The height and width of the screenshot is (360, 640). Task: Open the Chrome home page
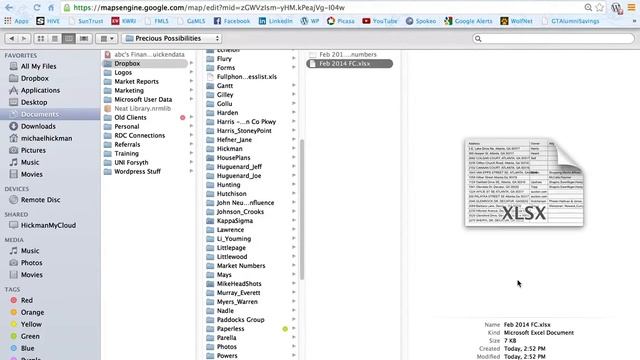51,7
